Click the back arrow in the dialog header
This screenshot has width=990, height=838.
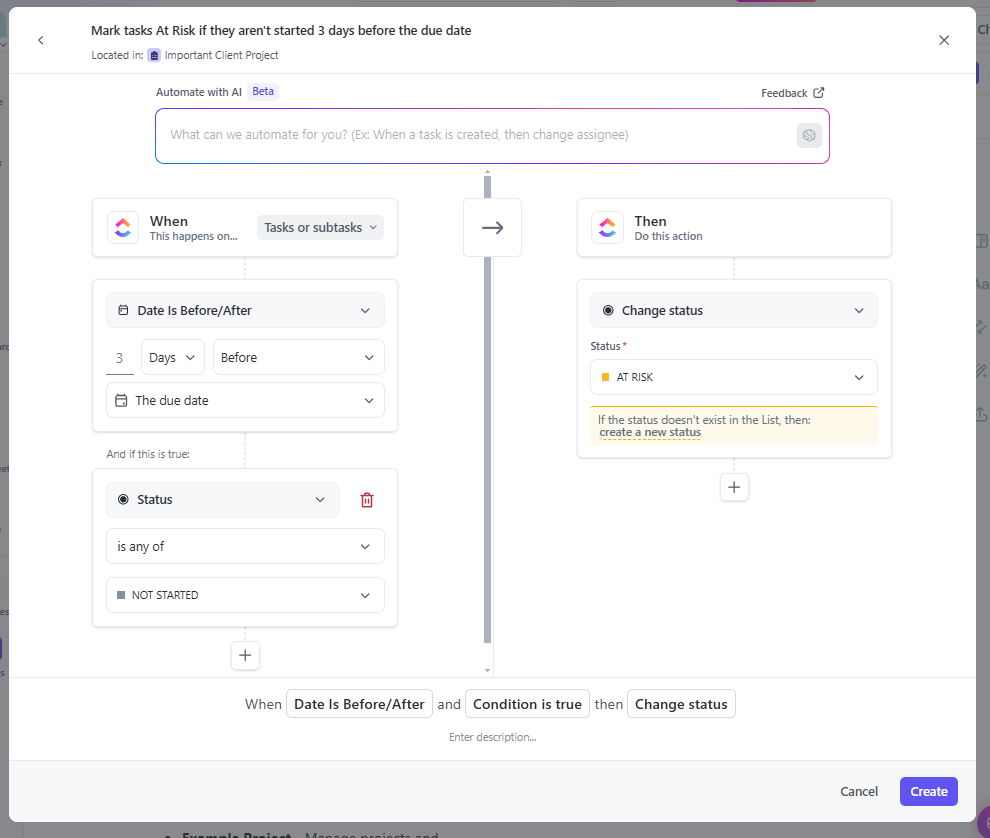[41, 40]
